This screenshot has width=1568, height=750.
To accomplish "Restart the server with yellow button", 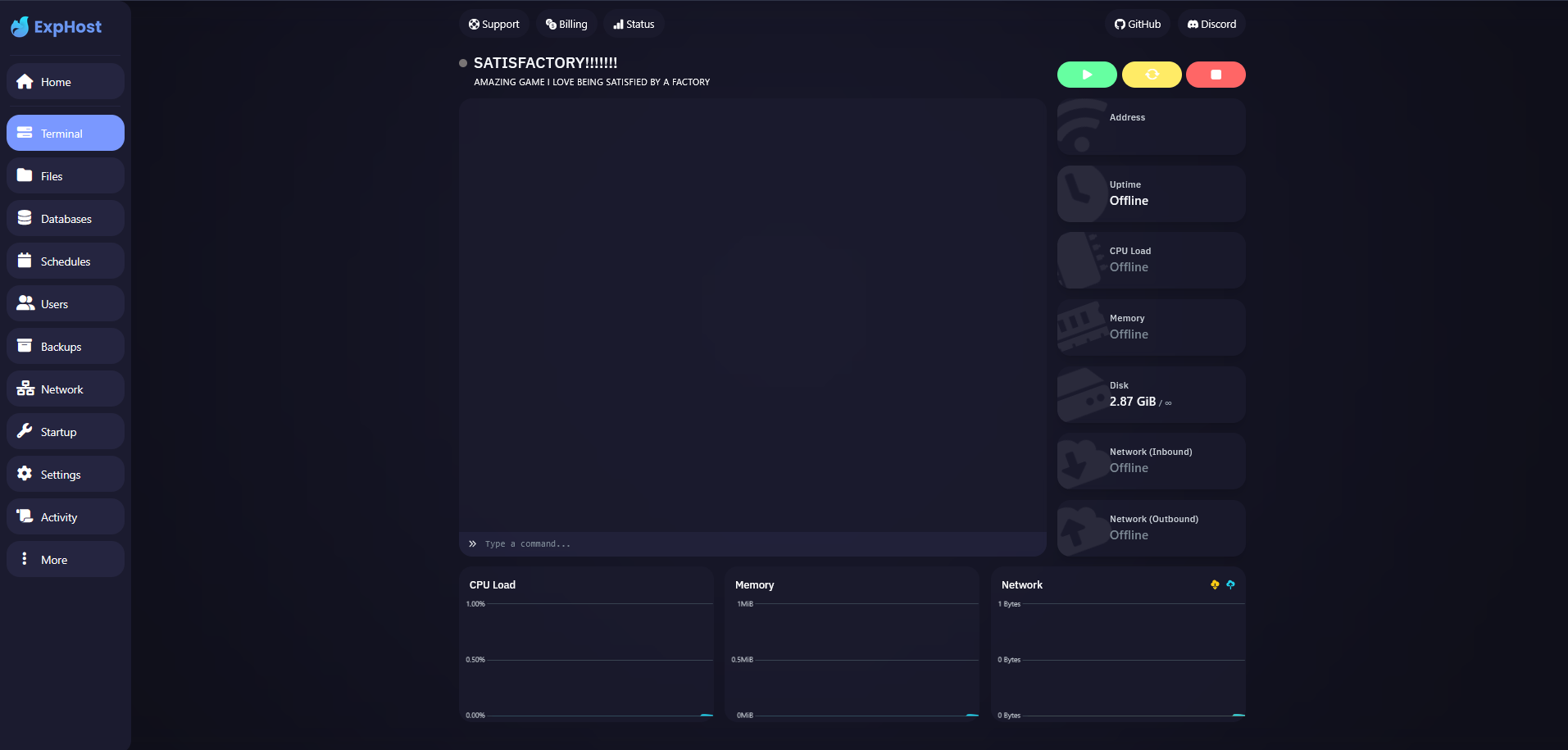I will coord(1152,75).
